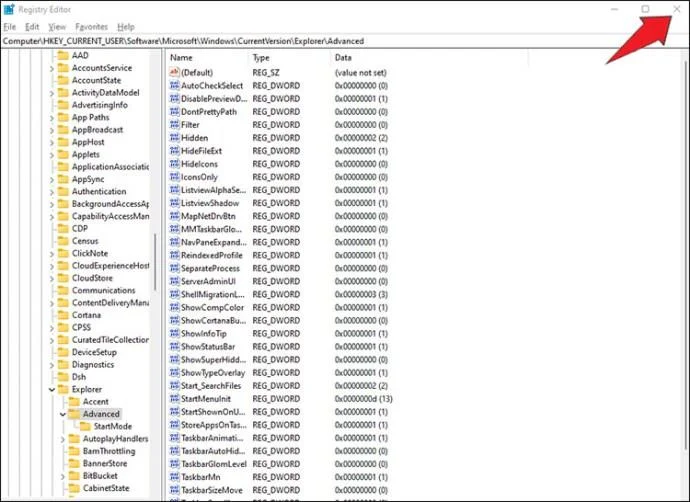Select the TaskbarAnimati... value name
690x502 pixels.
coord(212,438)
